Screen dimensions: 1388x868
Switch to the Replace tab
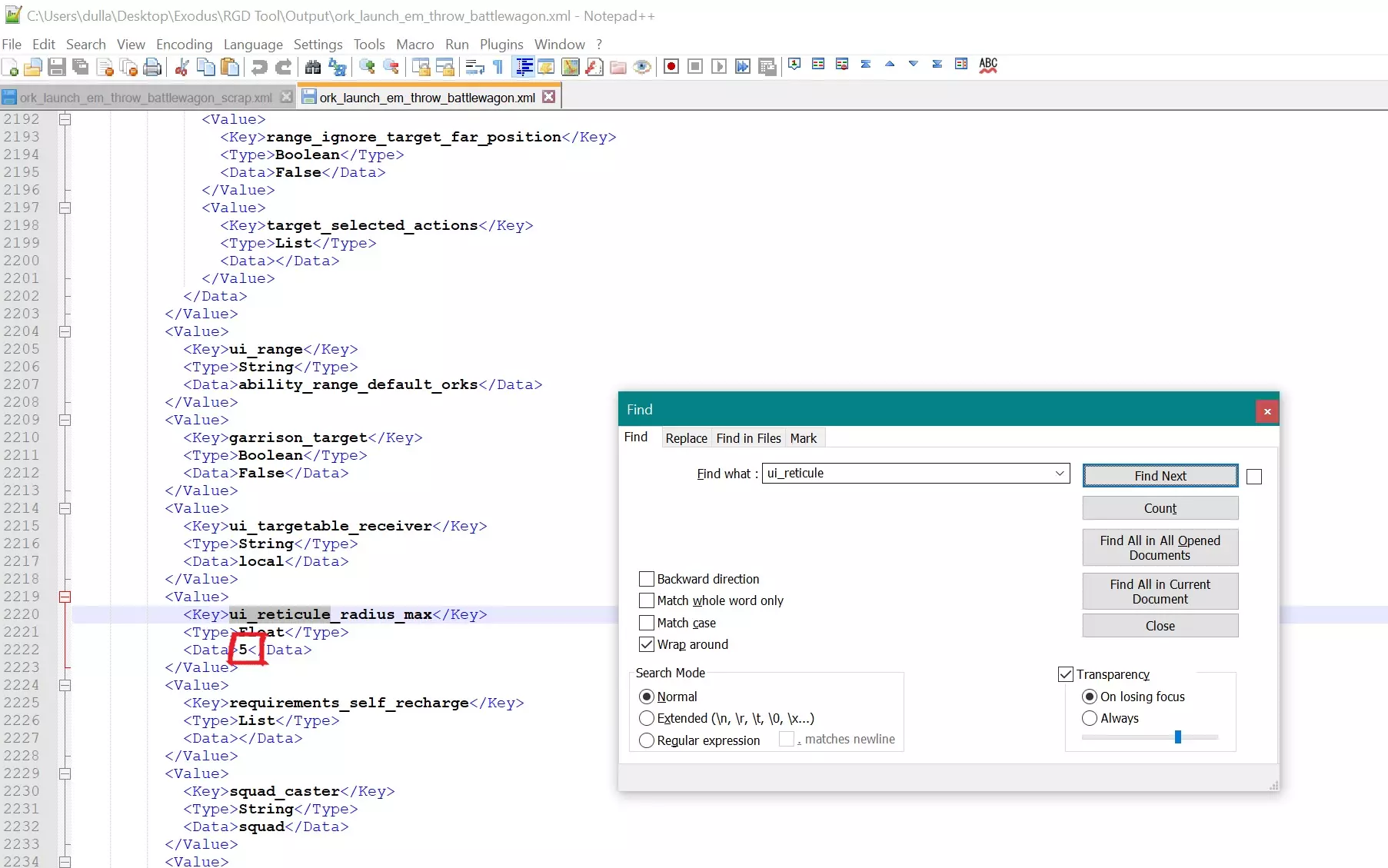[686, 438]
